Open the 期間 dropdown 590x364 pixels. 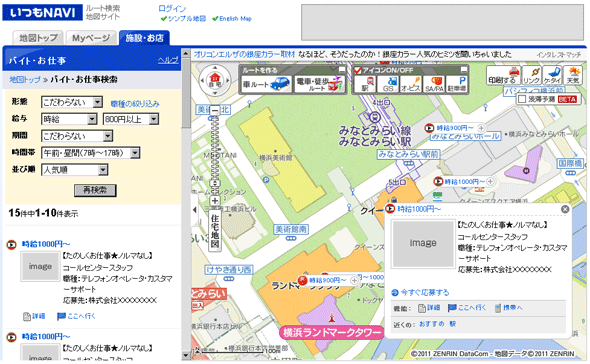[x=77, y=136]
